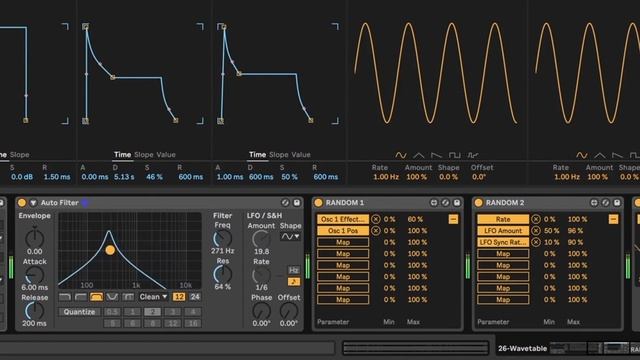640x360 pixels.
Task: Click the 26-Wavetable clip label
Action: click(522, 349)
